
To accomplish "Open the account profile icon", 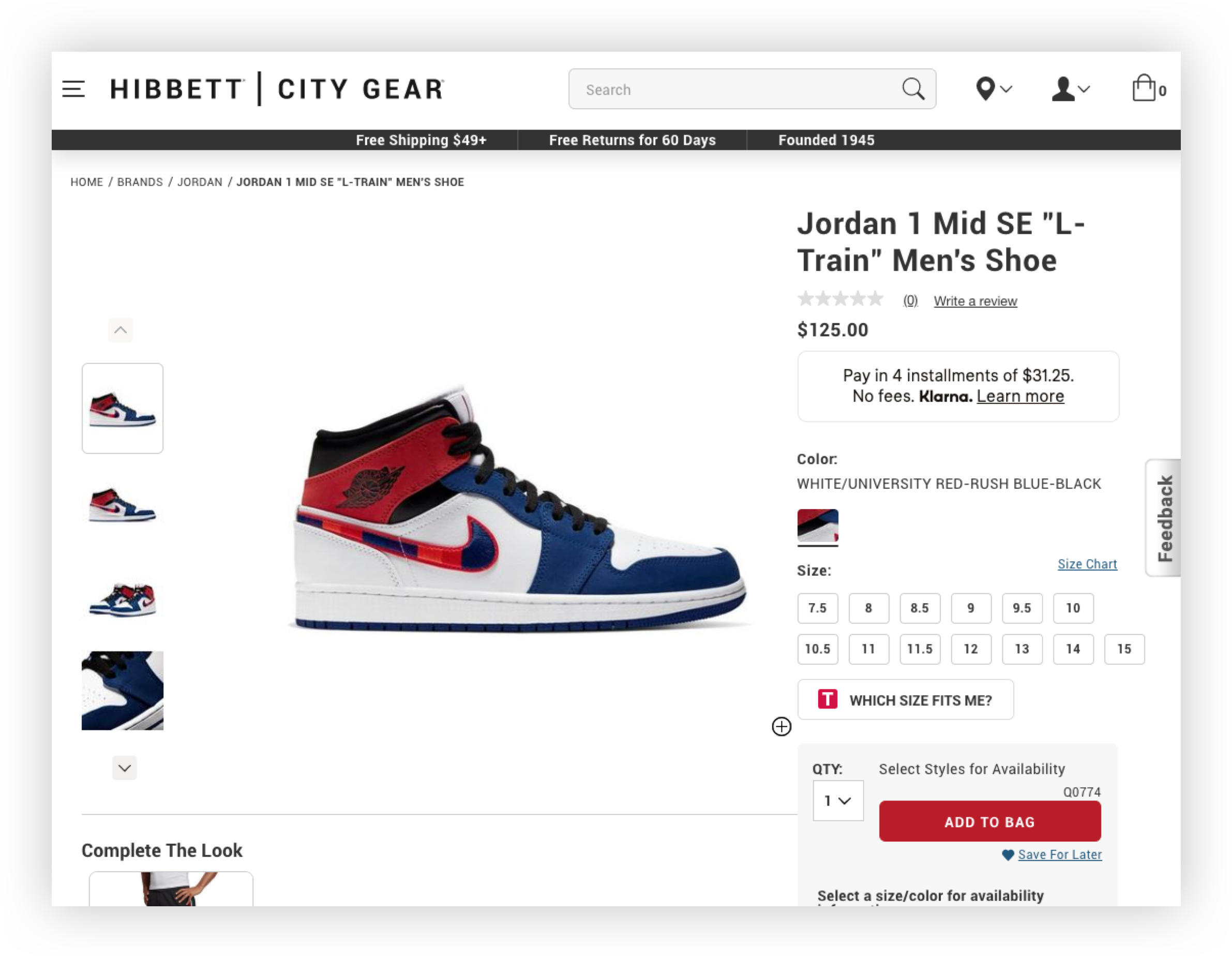I will click(1063, 88).
